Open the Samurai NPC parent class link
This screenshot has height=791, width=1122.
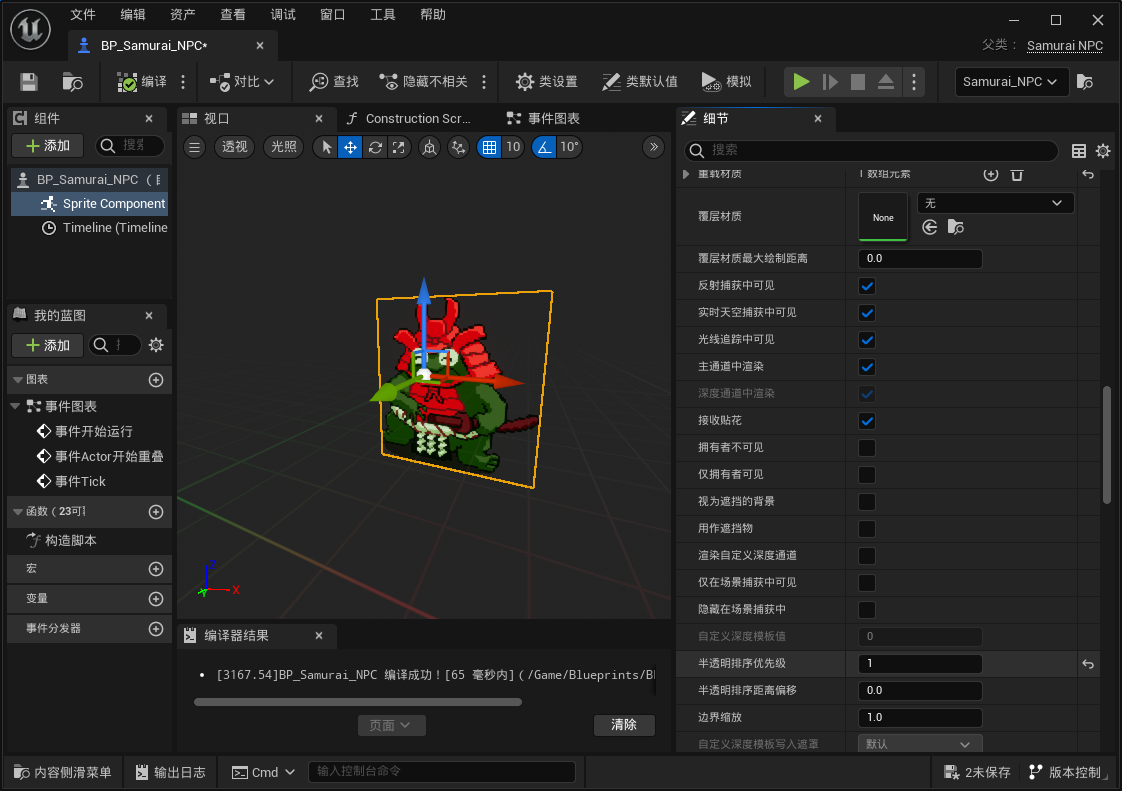pos(1065,46)
